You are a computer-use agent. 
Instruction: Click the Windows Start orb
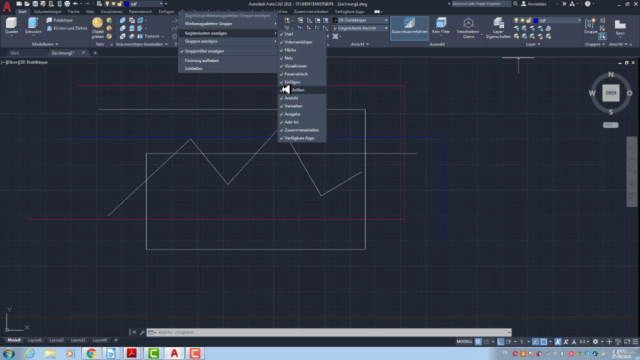click(9, 353)
